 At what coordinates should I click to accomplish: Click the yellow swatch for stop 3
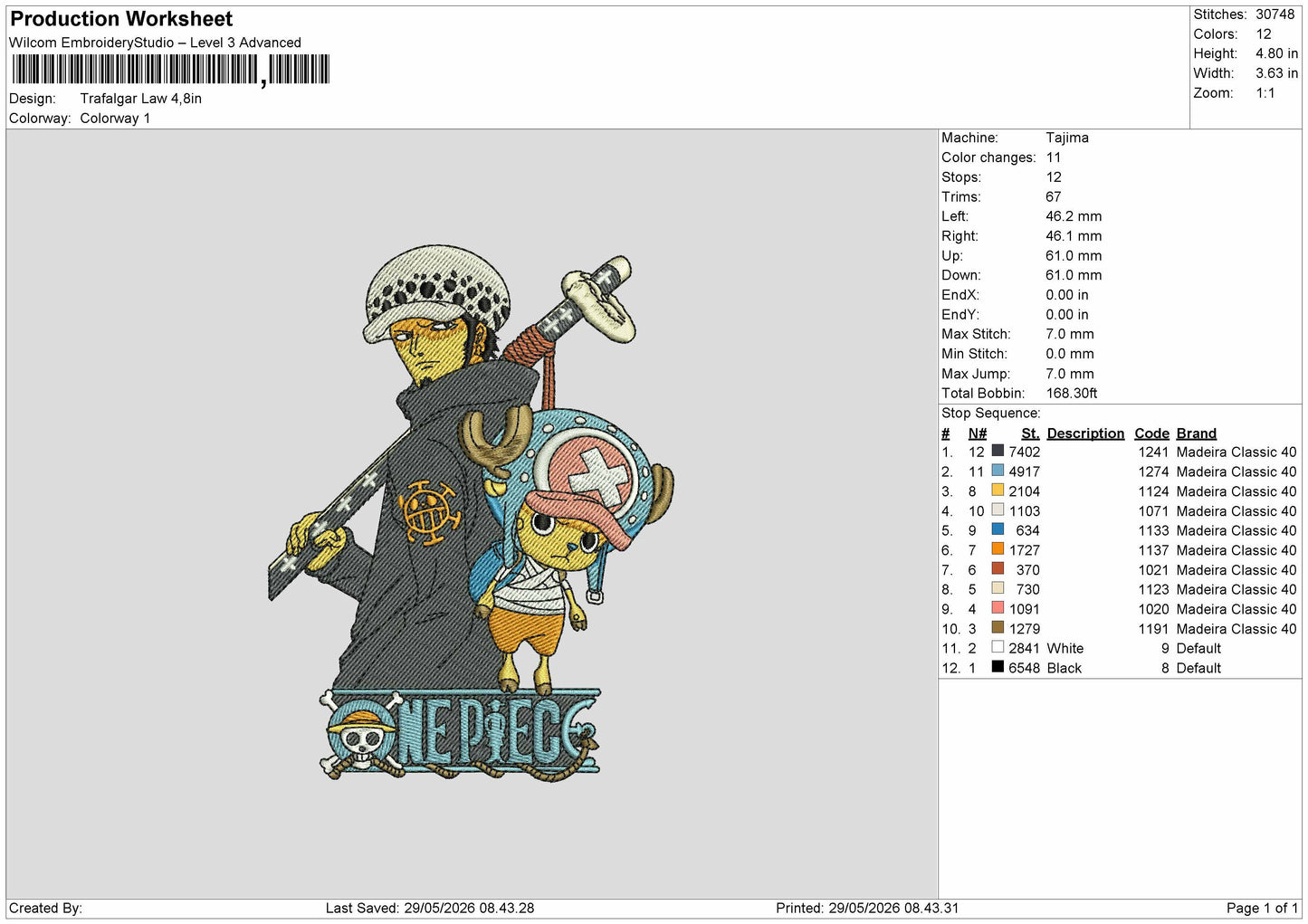[x=998, y=491]
